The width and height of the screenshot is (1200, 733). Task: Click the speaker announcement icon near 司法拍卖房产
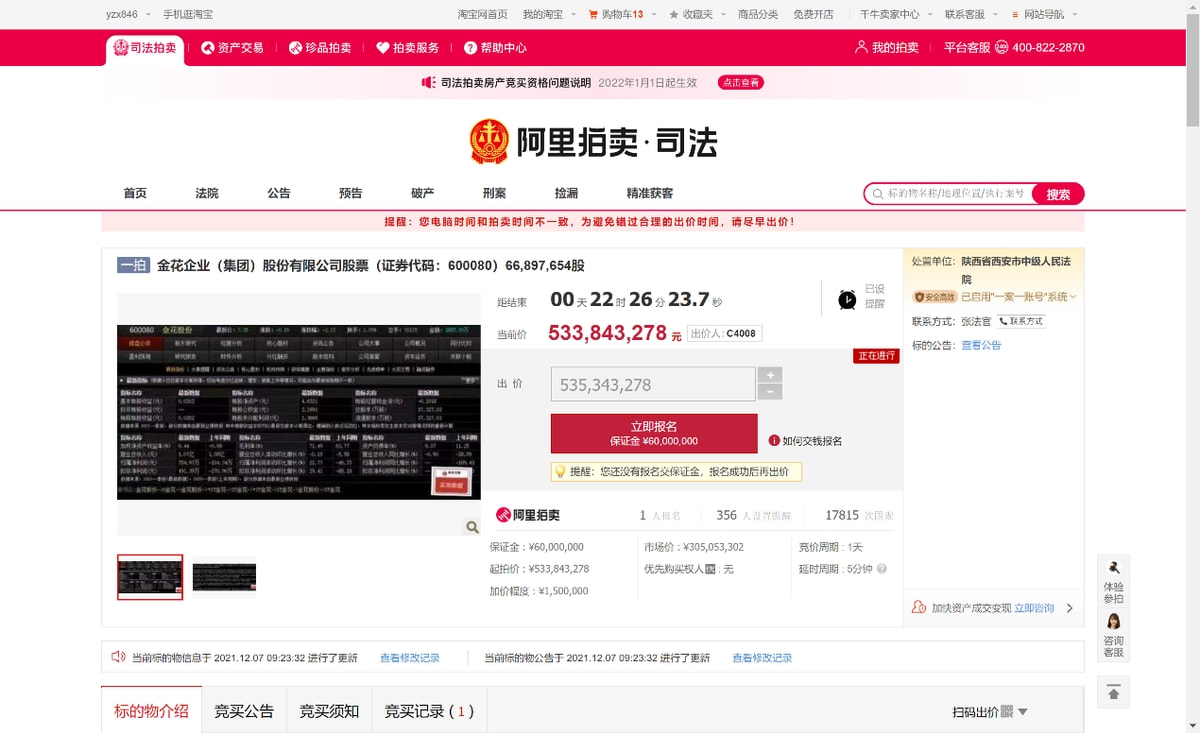coord(428,83)
